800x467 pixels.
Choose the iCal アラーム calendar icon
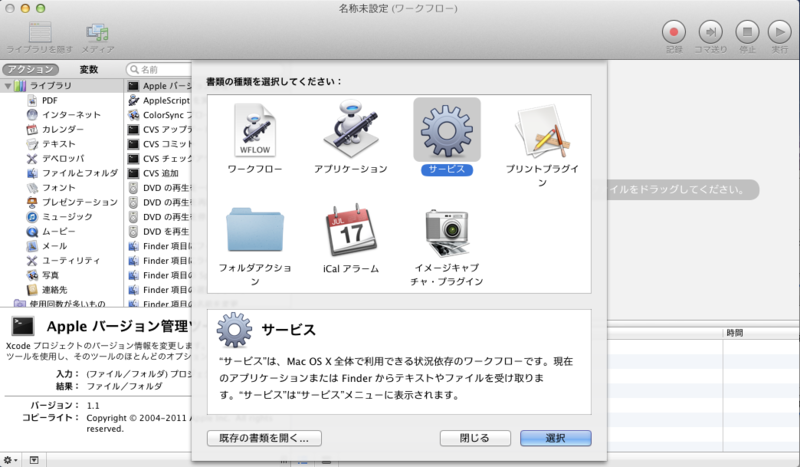click(351, 230)
